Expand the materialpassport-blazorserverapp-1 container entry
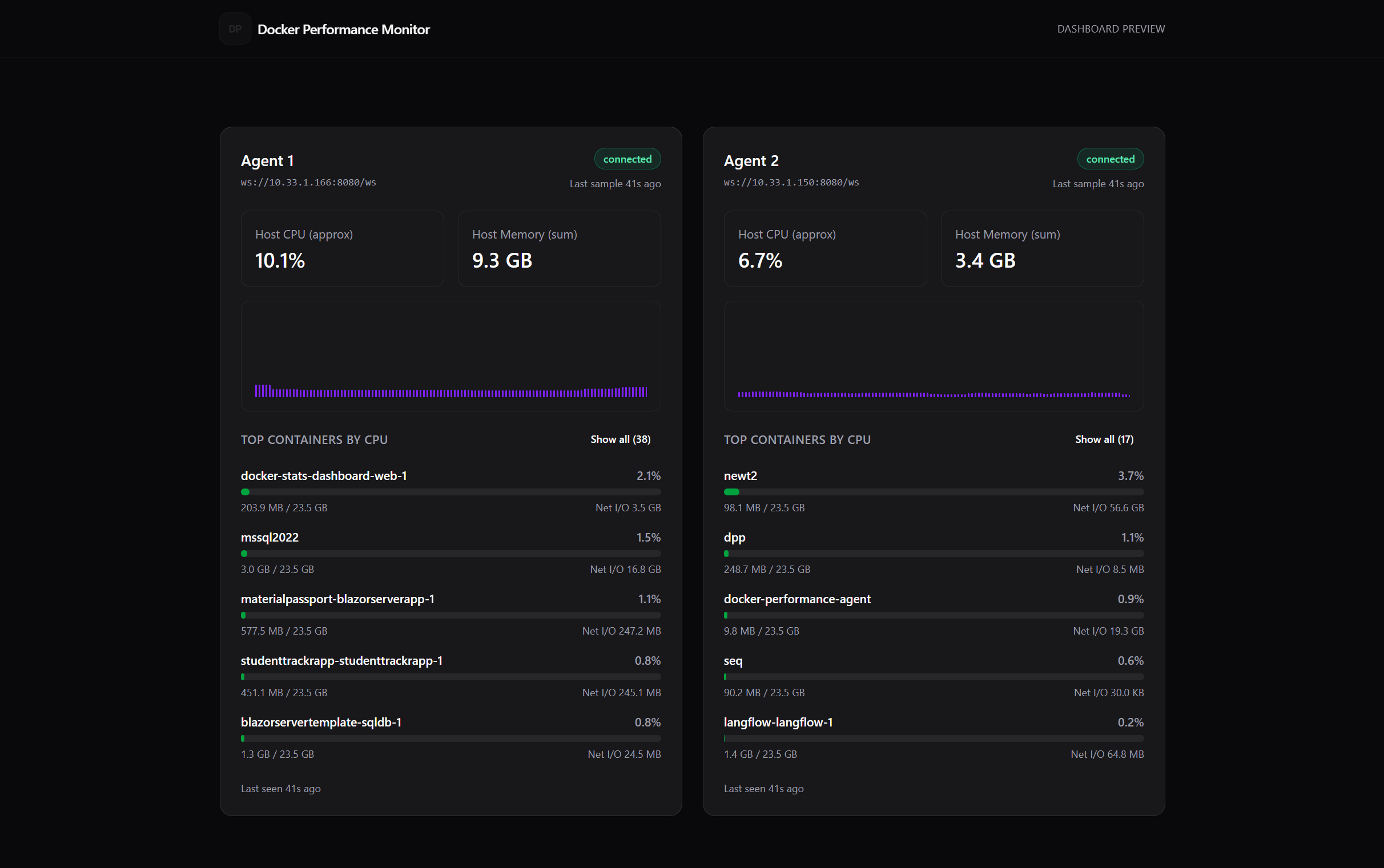 337,599
